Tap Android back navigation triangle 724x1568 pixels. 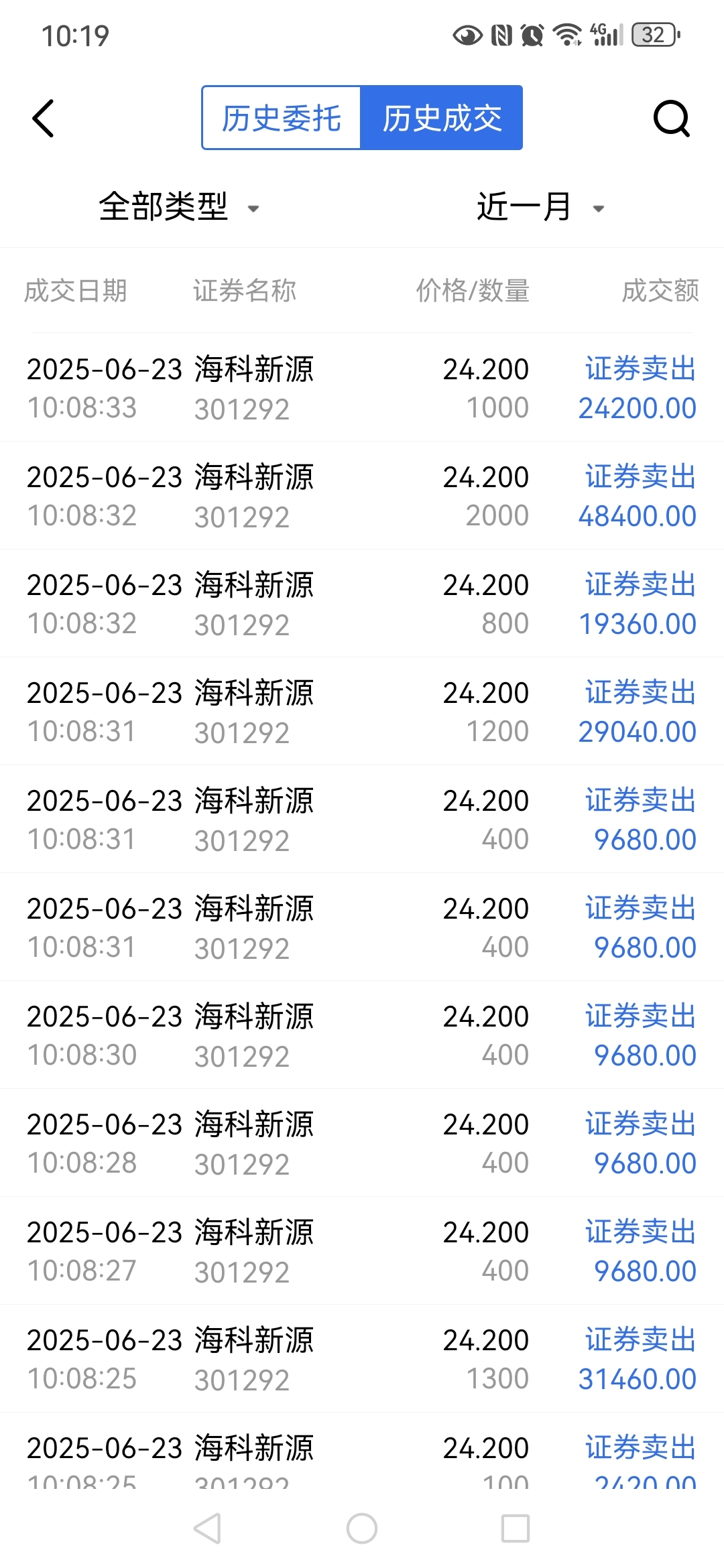[208, 1528]
